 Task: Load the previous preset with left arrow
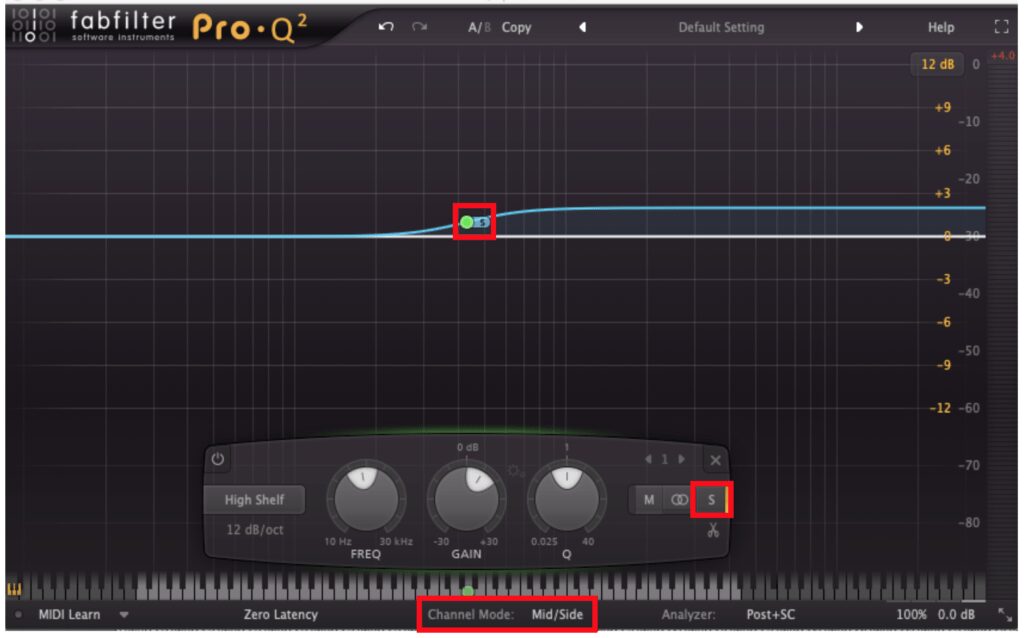coord(583,27)
